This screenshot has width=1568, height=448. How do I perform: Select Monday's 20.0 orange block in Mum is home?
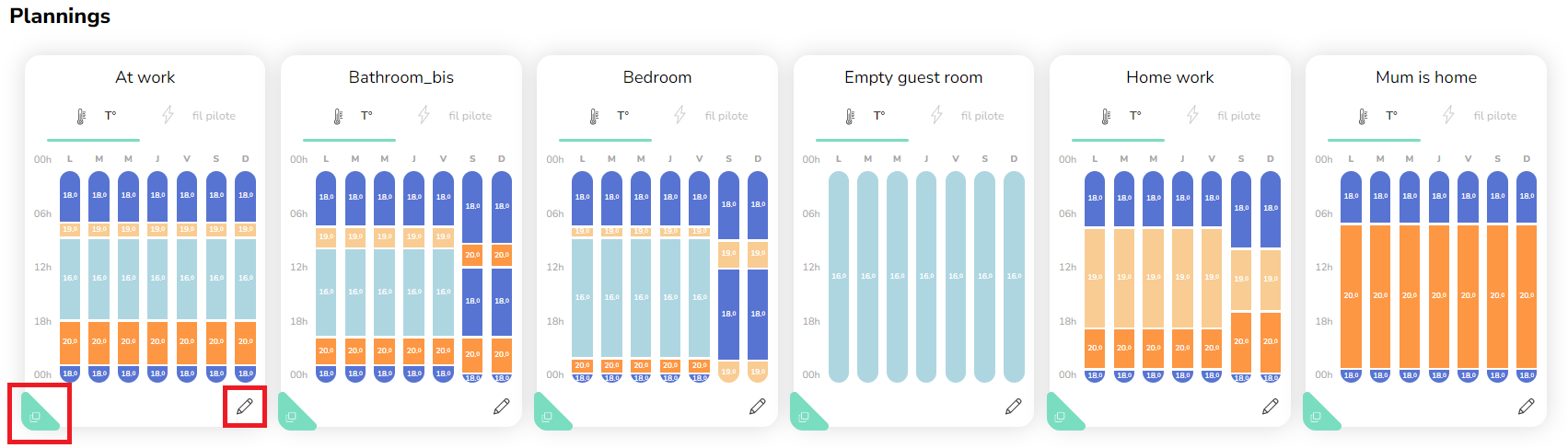(x=1351, y=295)
